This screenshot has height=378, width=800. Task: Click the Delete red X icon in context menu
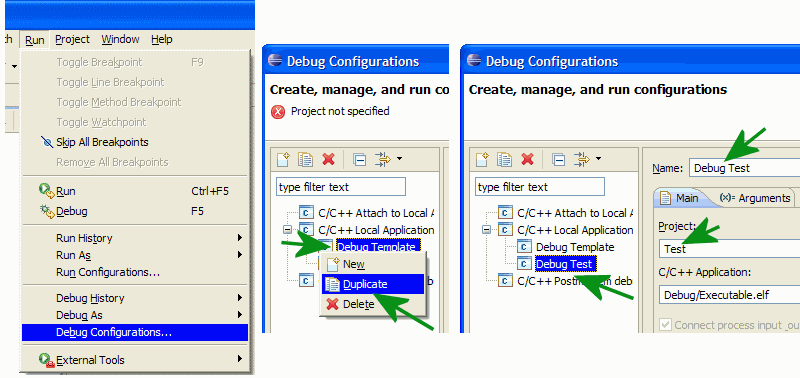332,304
